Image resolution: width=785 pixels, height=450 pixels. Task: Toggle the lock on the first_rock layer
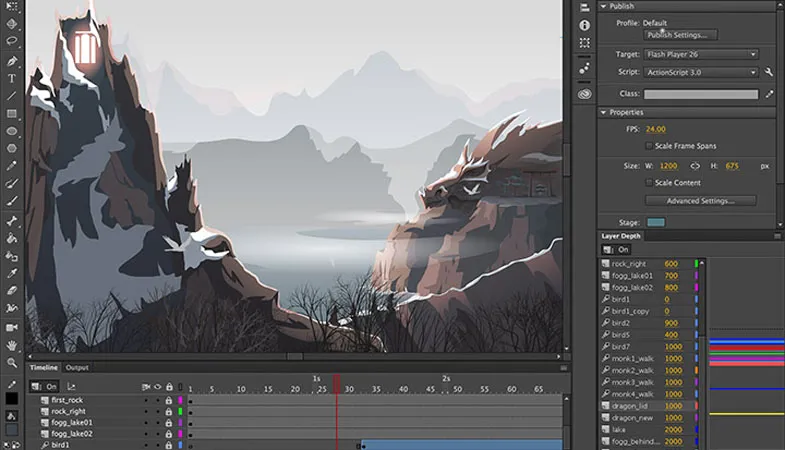coord(169,400)
